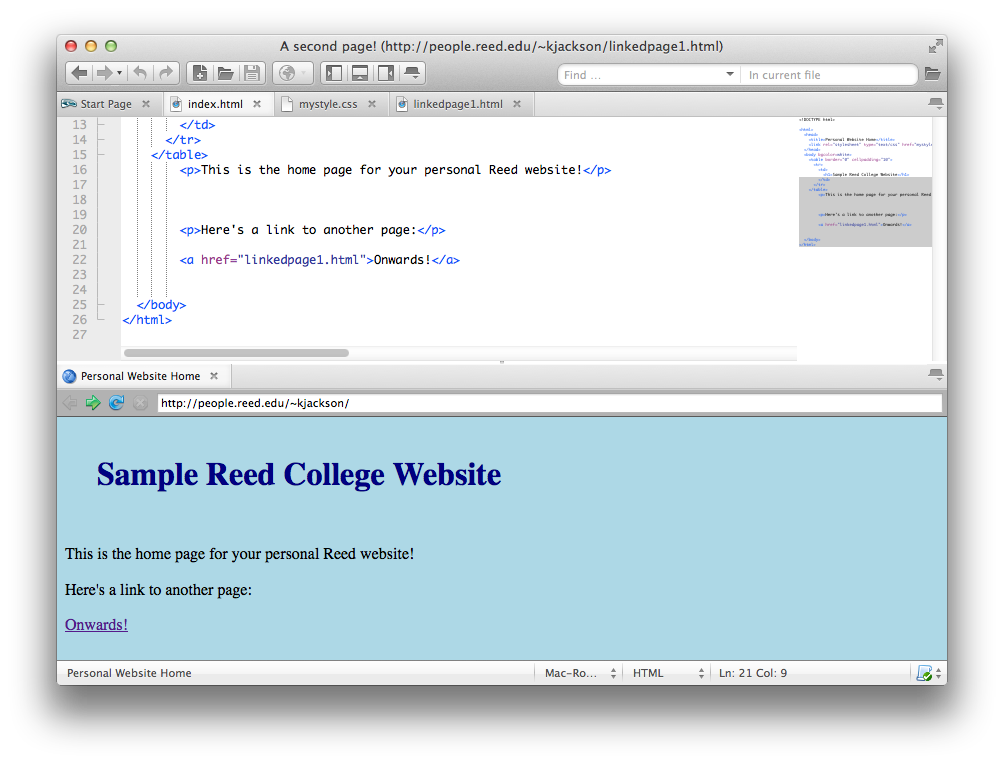Click the browser preview globe icon

(x=286, y=73)
